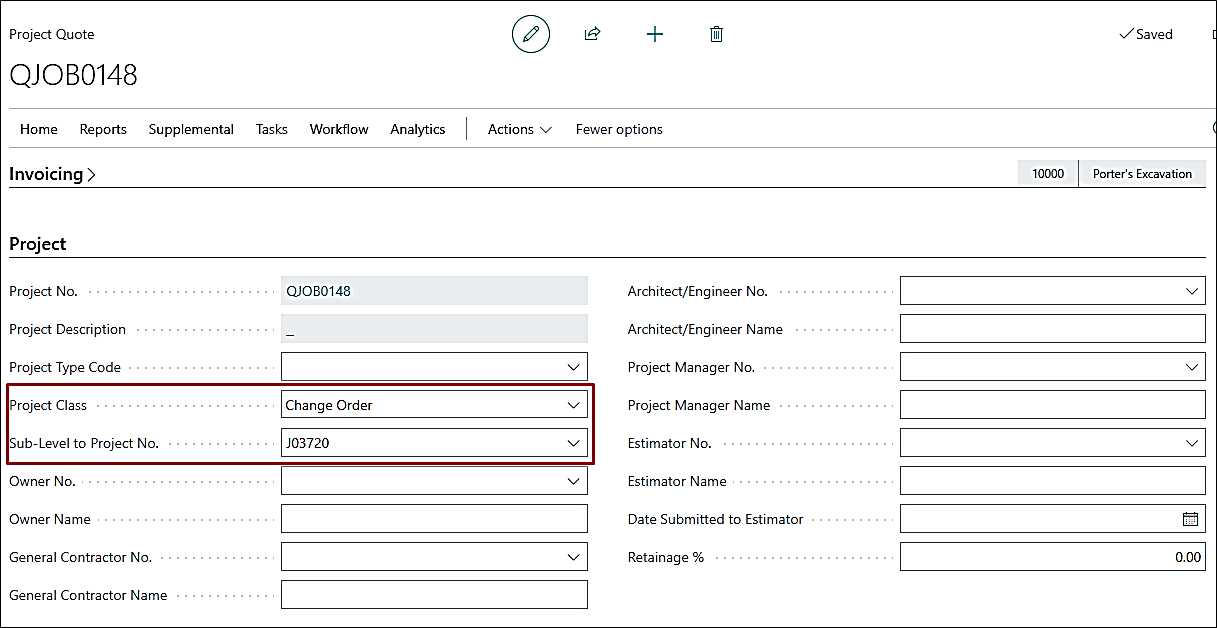Click the share icon in header
The image size is (1217, 628).
click(x=592, y=34)
